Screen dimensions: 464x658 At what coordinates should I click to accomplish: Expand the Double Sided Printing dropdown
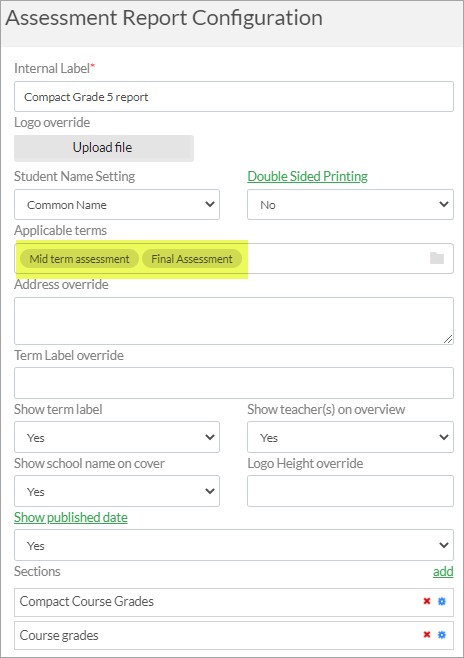350,204
